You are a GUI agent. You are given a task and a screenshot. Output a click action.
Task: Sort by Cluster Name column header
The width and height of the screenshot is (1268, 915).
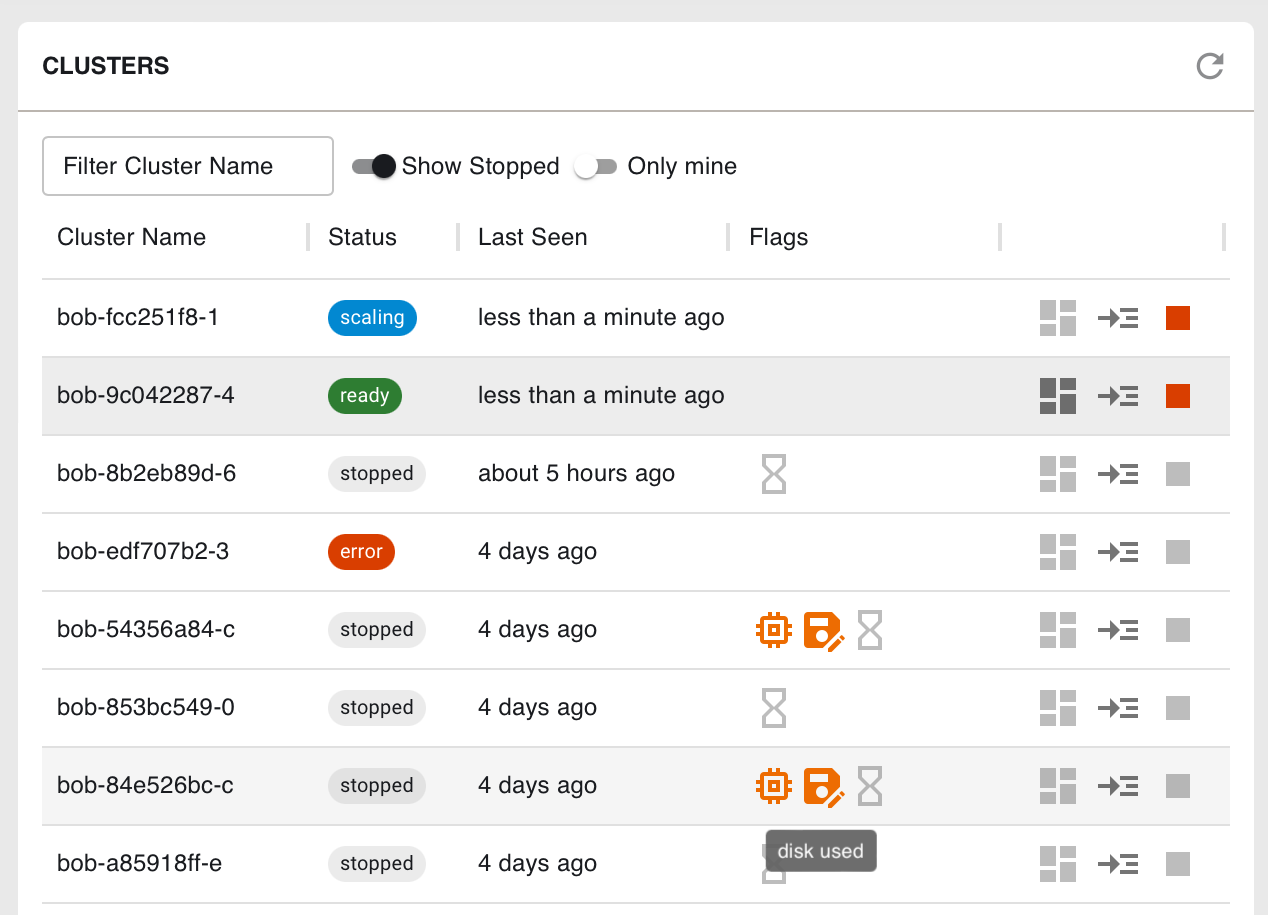[x=131, y=237]
